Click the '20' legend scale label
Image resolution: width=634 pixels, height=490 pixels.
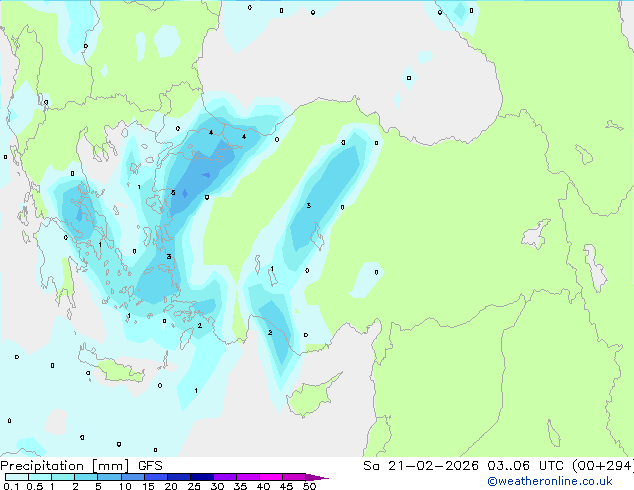171,486
